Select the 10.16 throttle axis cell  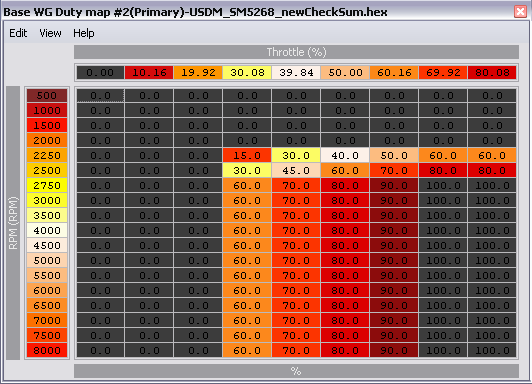(x=149, y=73)
